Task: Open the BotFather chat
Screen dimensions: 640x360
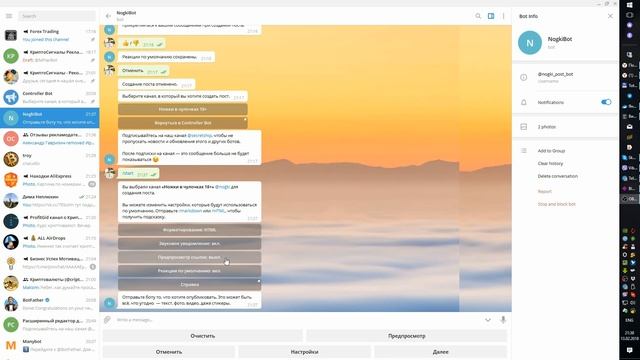Action: (x=49, y=304)
